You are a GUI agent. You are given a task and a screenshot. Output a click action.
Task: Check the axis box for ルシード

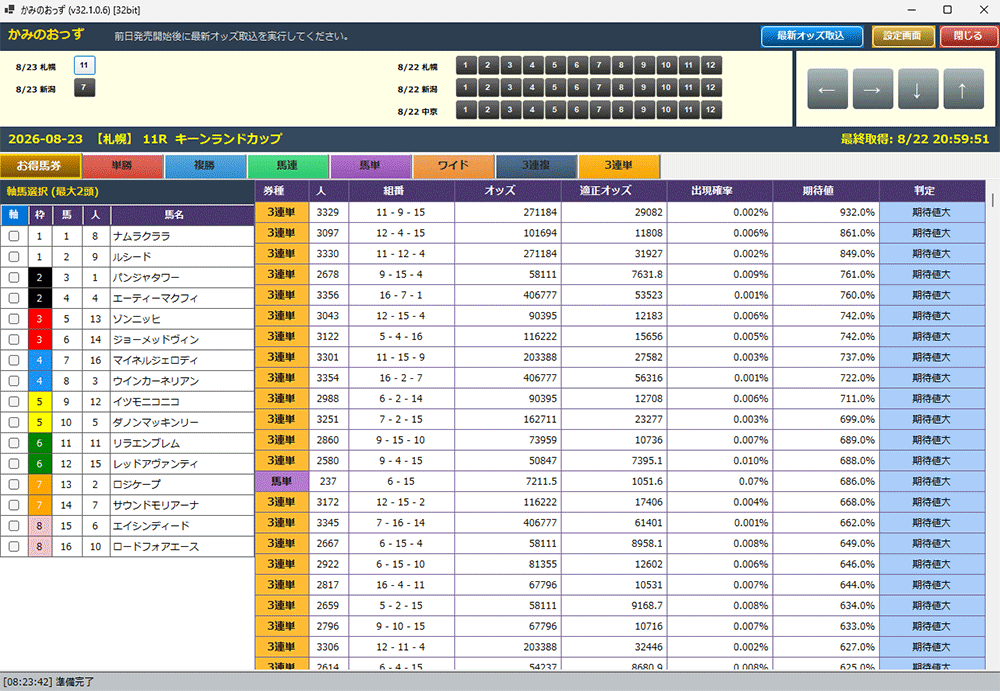pyautogui.click(x=14, y=256)
